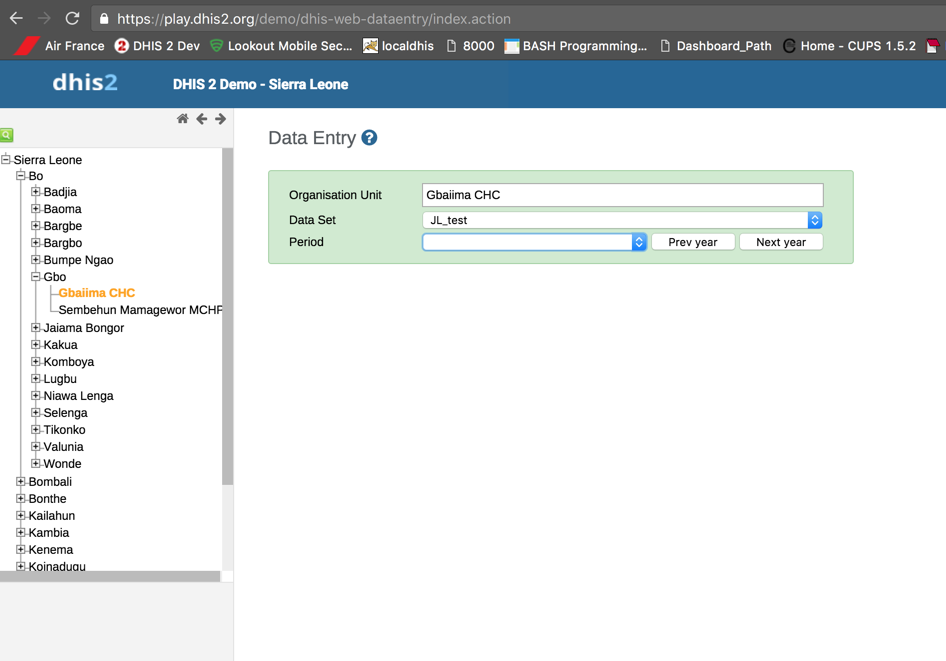Open the Air France bookmark
Image resolution: width=946 pixels, height=661 pixels.
tap(62, 46)
